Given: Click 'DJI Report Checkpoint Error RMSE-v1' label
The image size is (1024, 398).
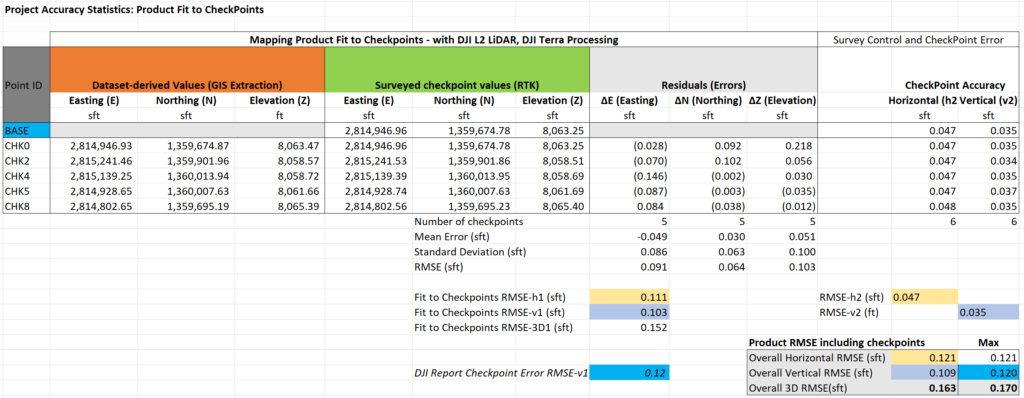Looking at the screenshot, I should click(x=502, y=373).
